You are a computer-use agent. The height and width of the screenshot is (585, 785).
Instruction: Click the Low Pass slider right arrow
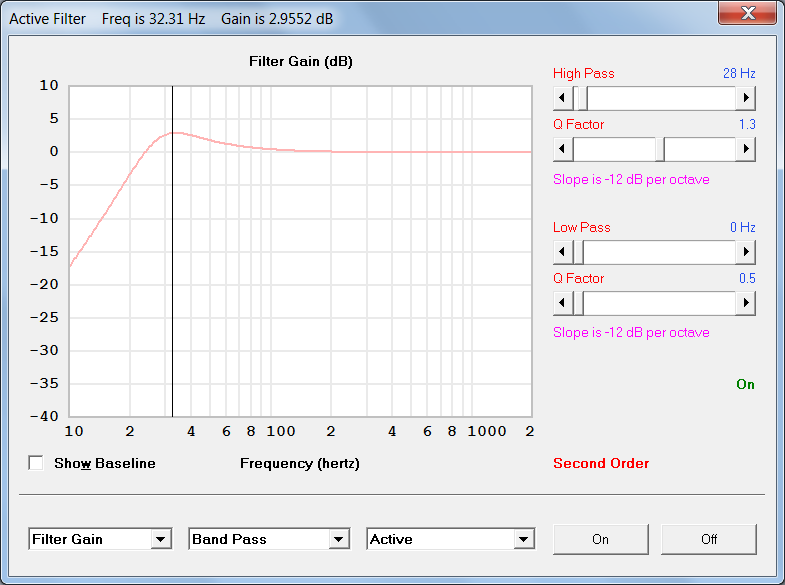745,252
